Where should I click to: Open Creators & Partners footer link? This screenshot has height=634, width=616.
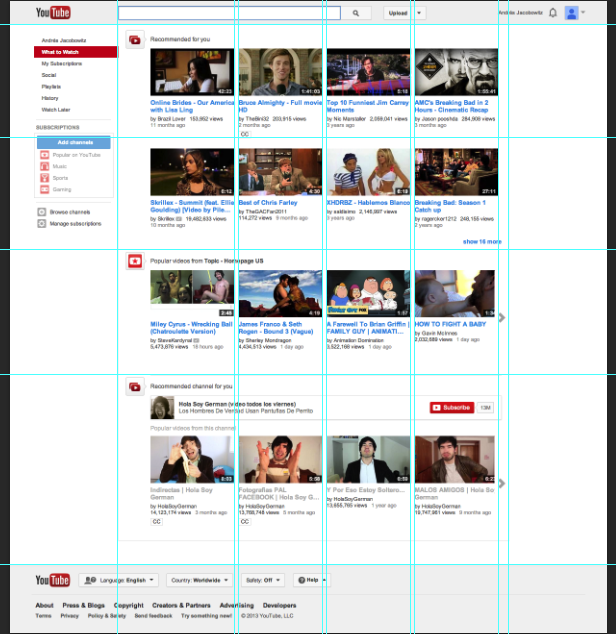tap(181, 605)
